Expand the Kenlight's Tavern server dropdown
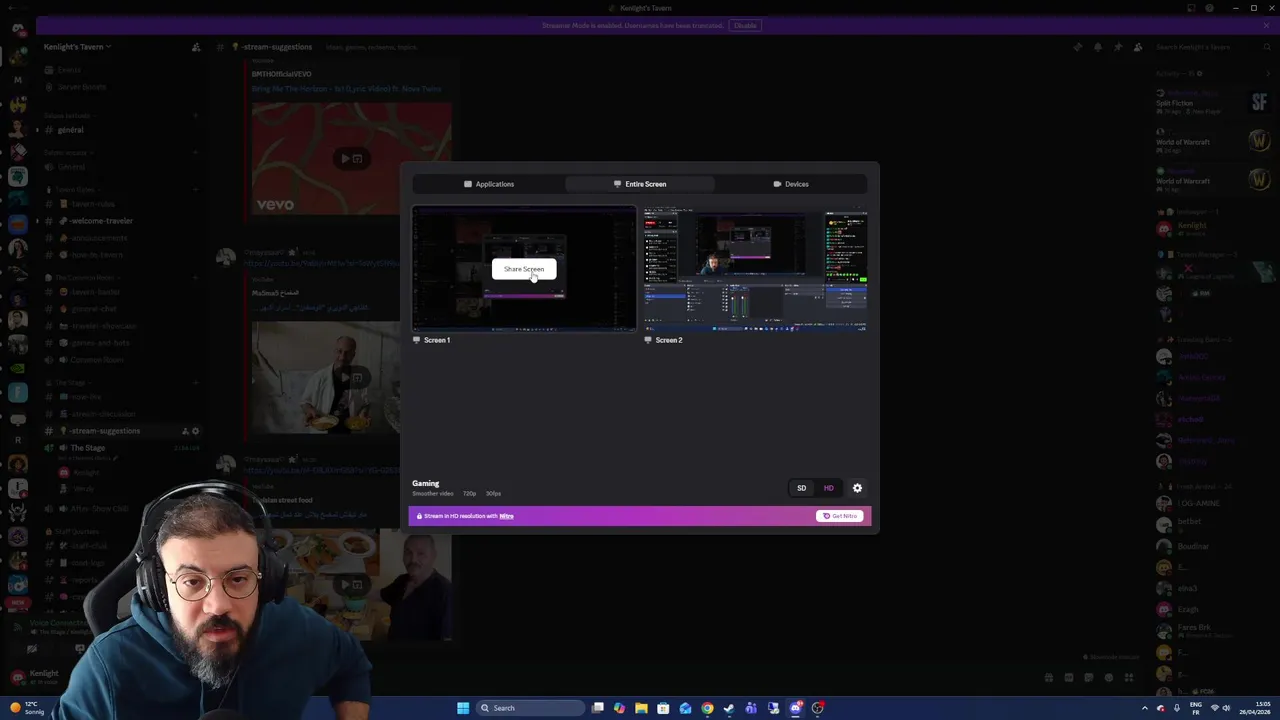The image size is (1280, 720). click(77, 47)
